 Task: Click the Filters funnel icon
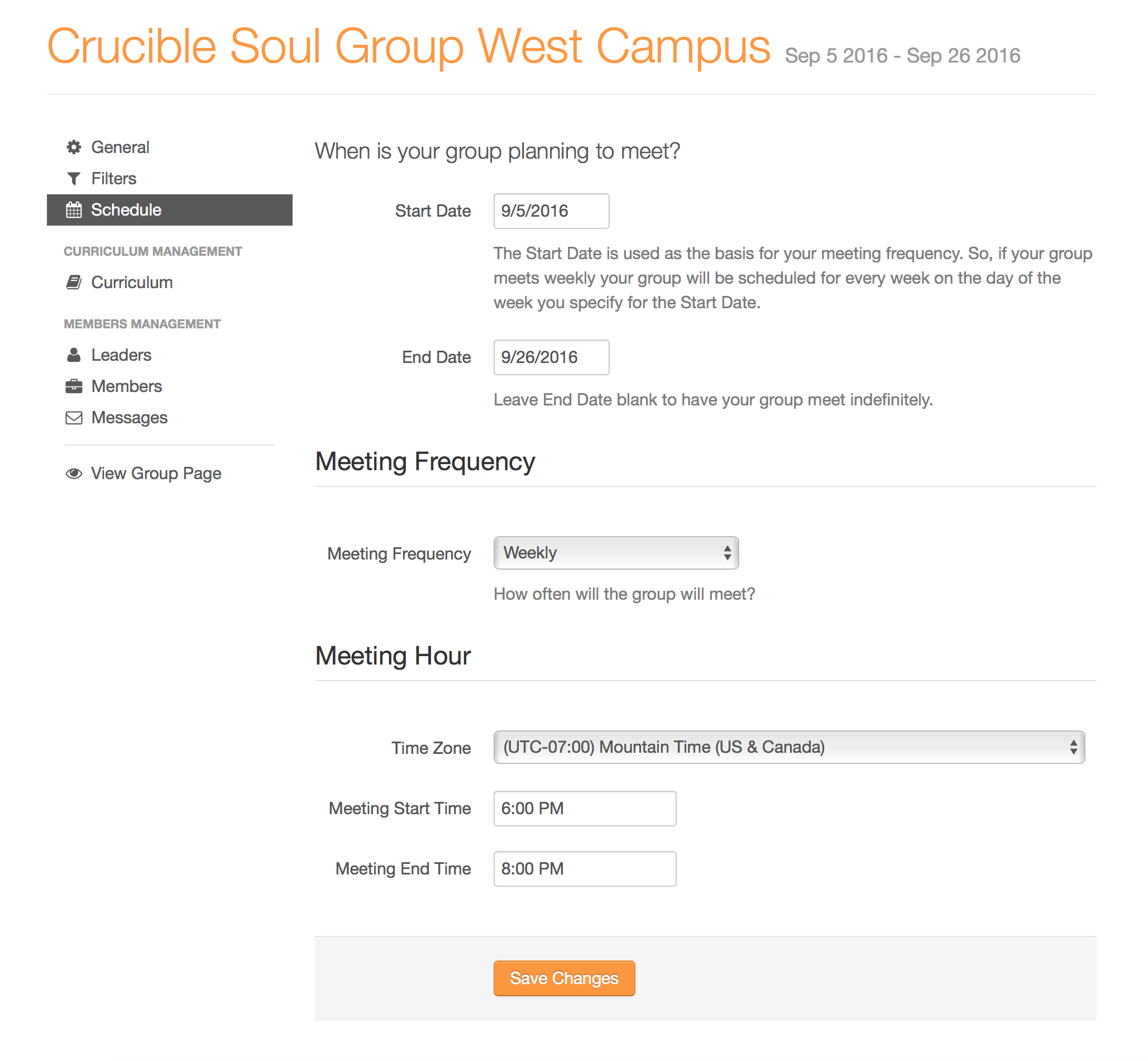tap(74, 179)
